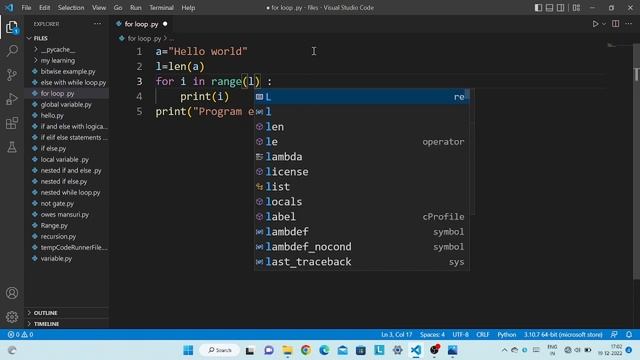Select language mode Python in status bar
The height and width of the screenshot is (360, 640).
point(507,334)
